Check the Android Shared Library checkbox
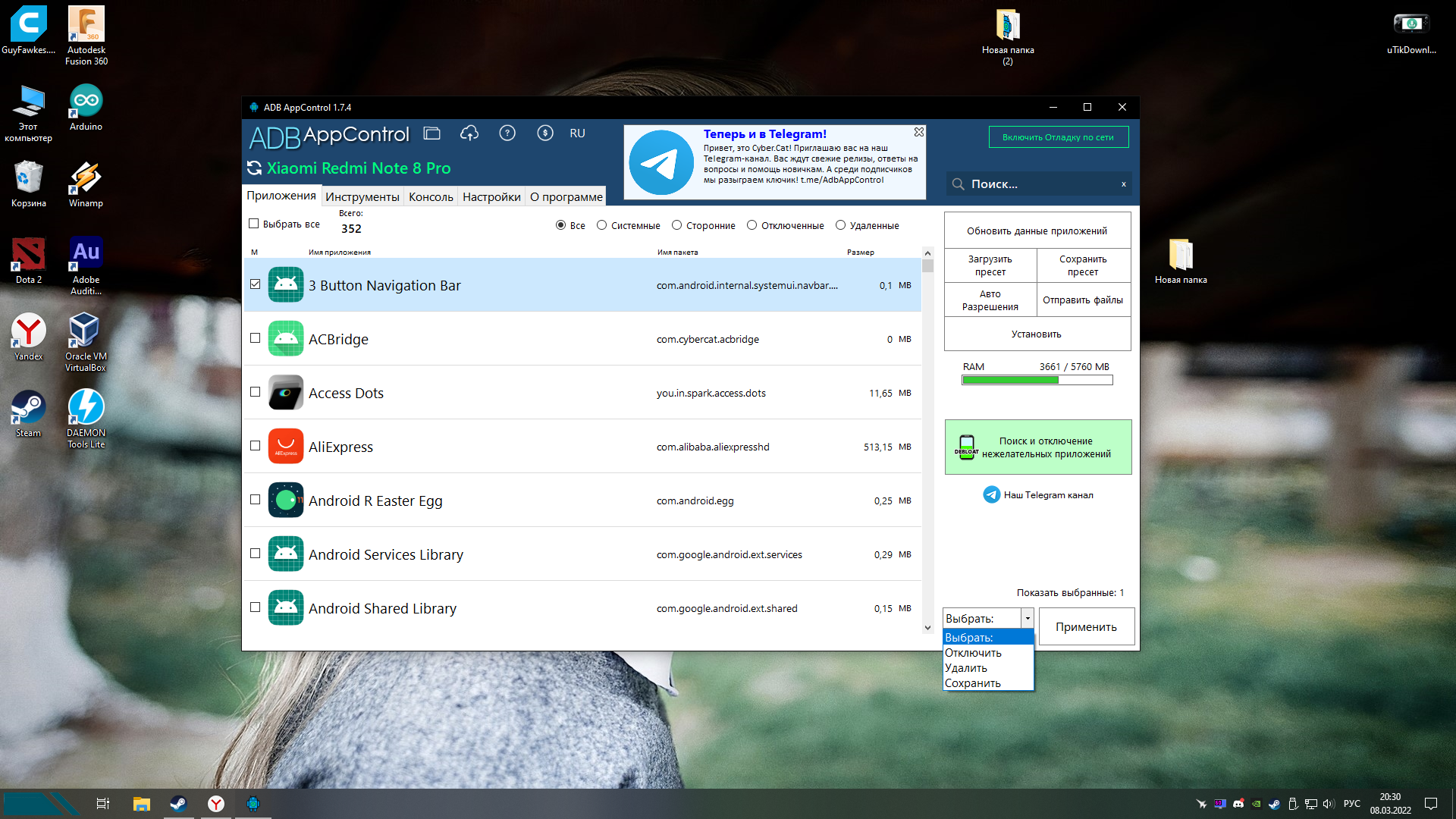1456x819 pixels. 256,607
